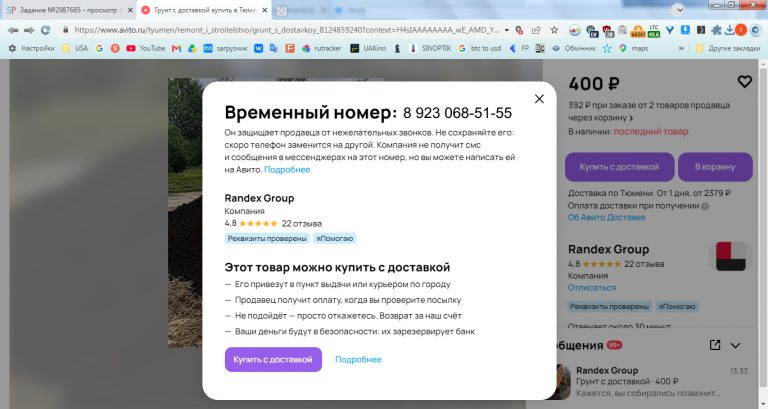Open Randex Group seller name in popup
Image resolution: width=768 pixels, height=409 pixels.
[259, 198]
